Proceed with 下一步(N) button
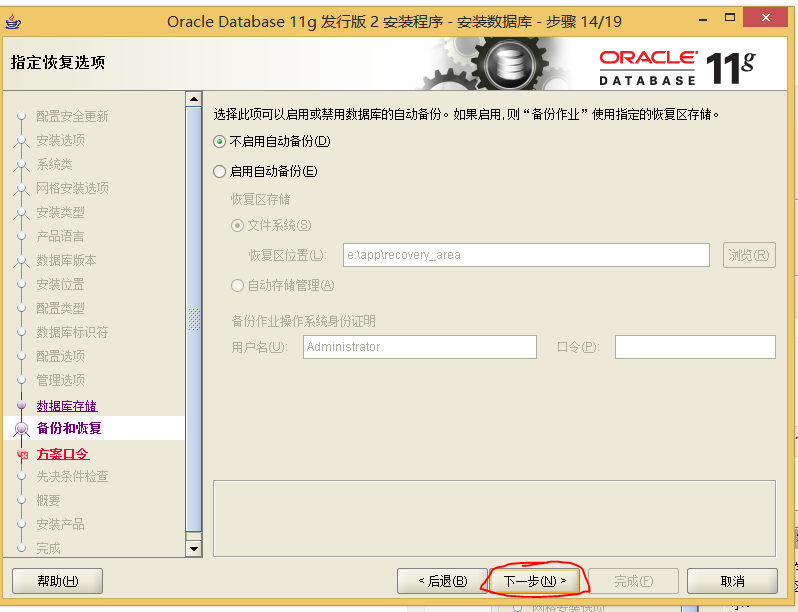Image resolution: width=798 pixels, height=612 pixels. pyautogui.click(x=534, y=581)
